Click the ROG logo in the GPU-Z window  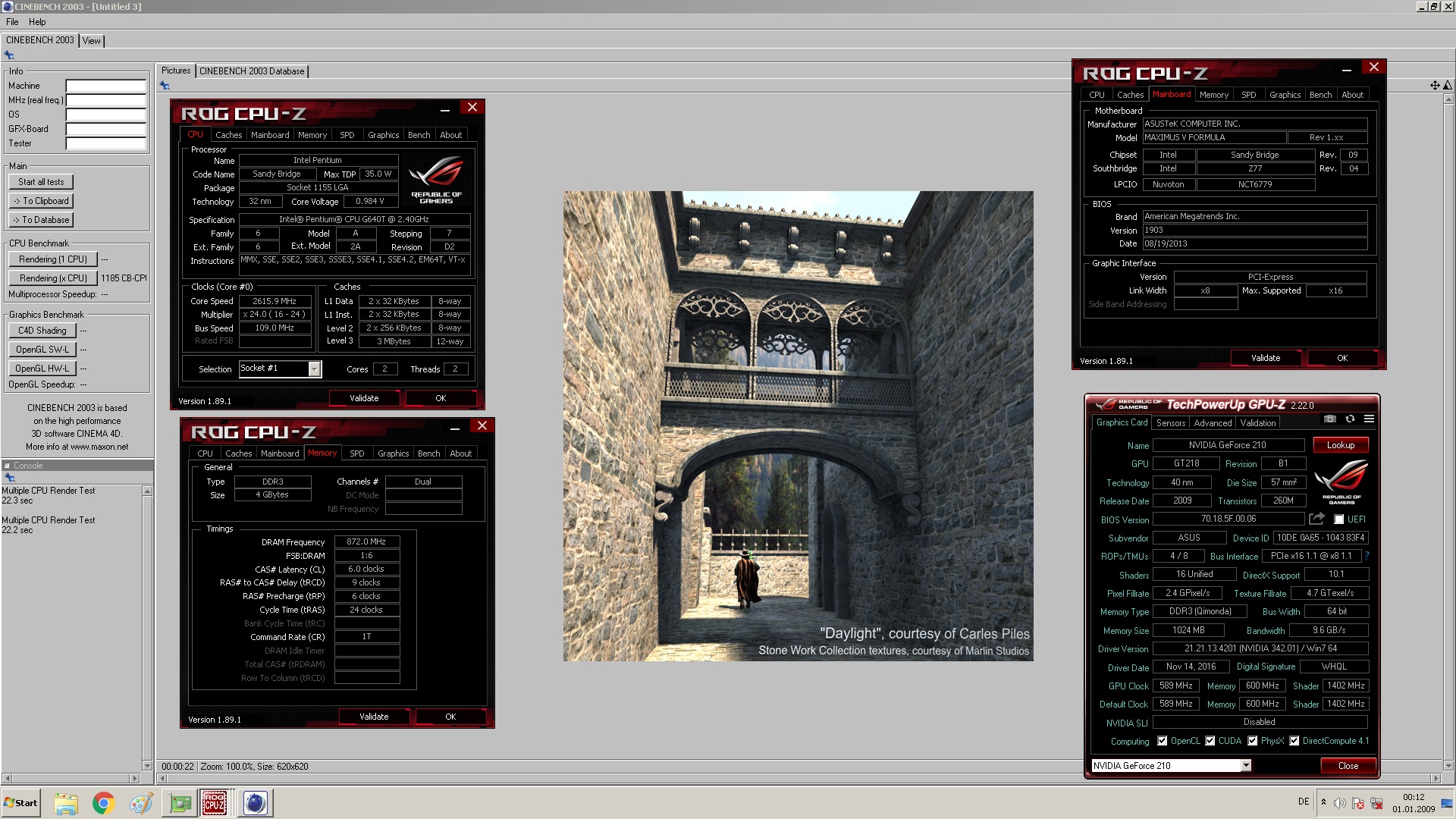click(x=1341, y=482)
